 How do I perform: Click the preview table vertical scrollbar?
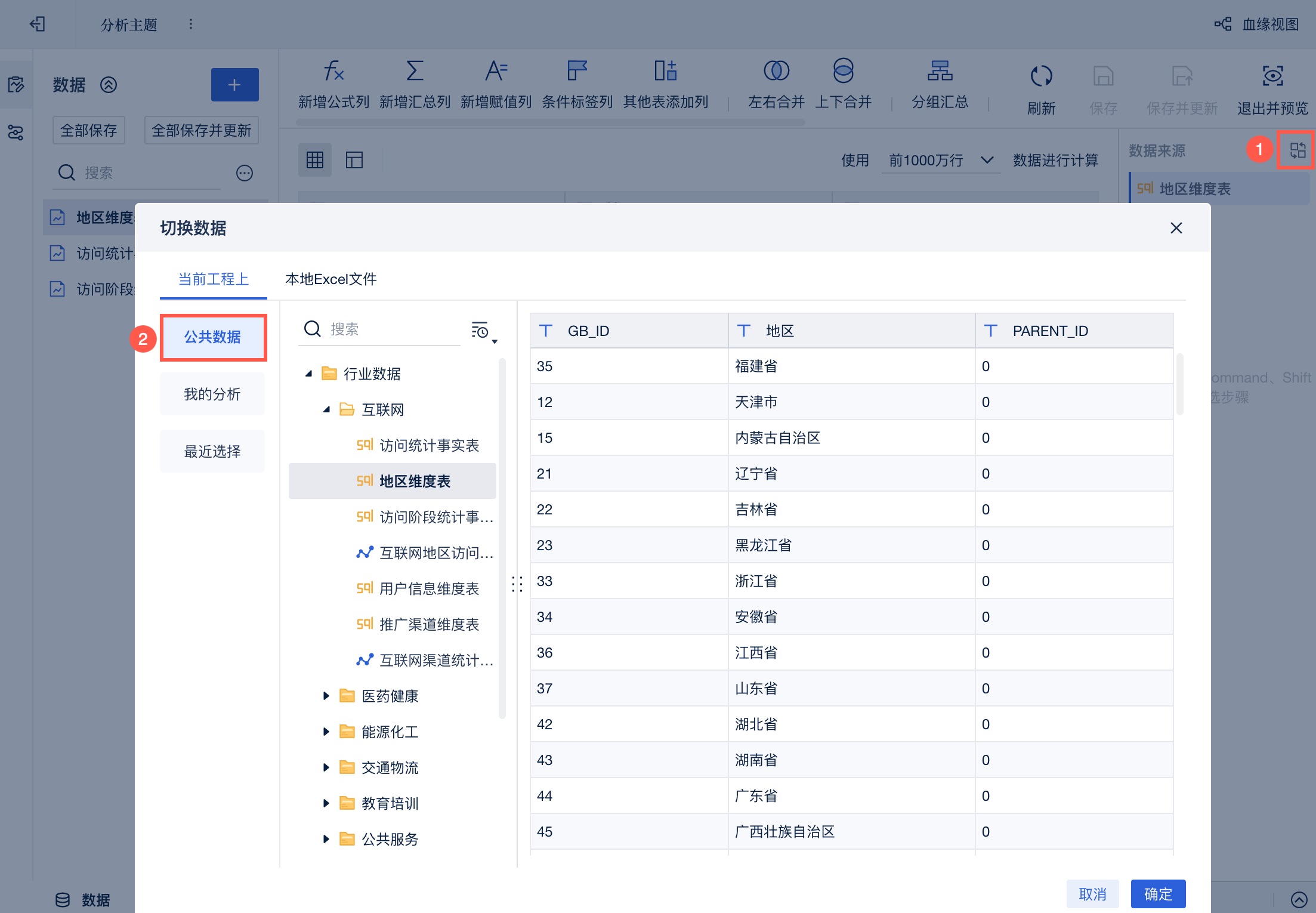point(1179,385)
